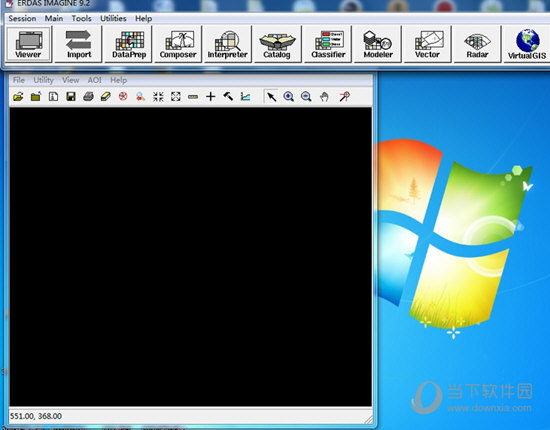
Task: Launch the VirtualGIS module
Action: point(527,44)
